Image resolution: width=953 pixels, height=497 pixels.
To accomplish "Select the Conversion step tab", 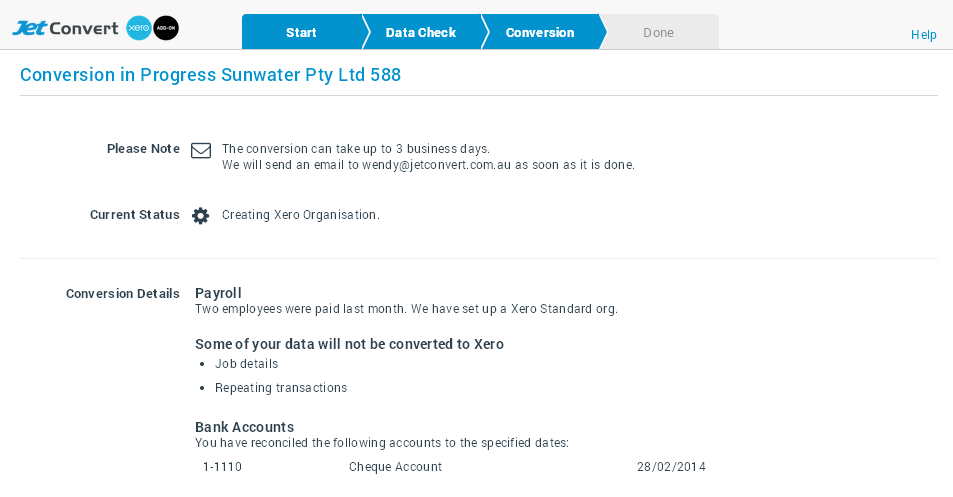I will [540, 33].
